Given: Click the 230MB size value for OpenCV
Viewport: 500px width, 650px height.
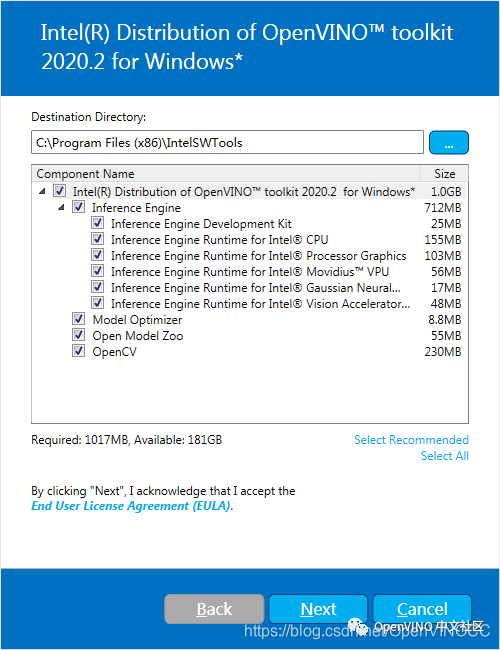Looking at the screenshot, I should point(443,352).
